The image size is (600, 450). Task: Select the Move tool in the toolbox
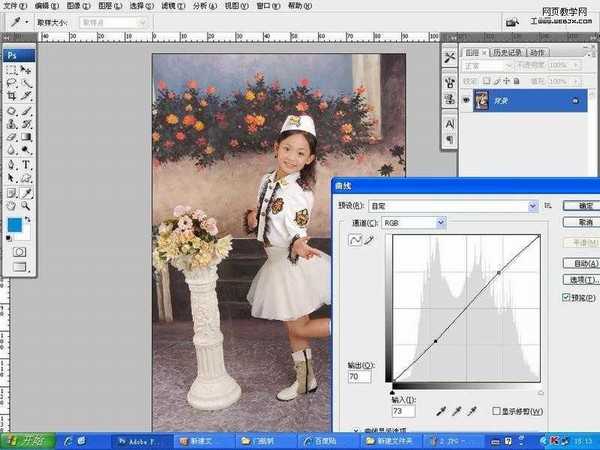tap(26, 71)
